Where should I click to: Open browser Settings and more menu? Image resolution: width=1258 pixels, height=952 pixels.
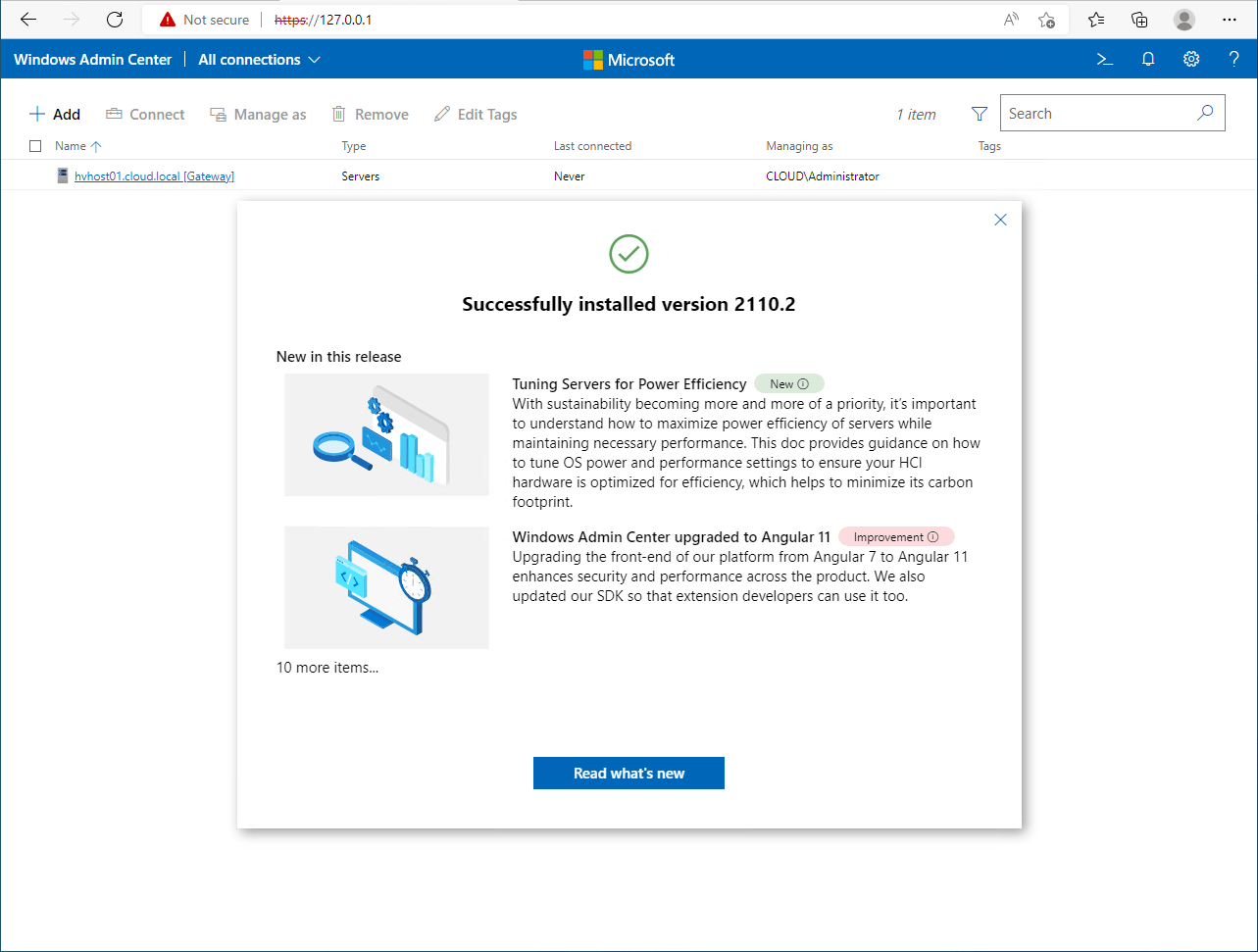(1230, 20)
